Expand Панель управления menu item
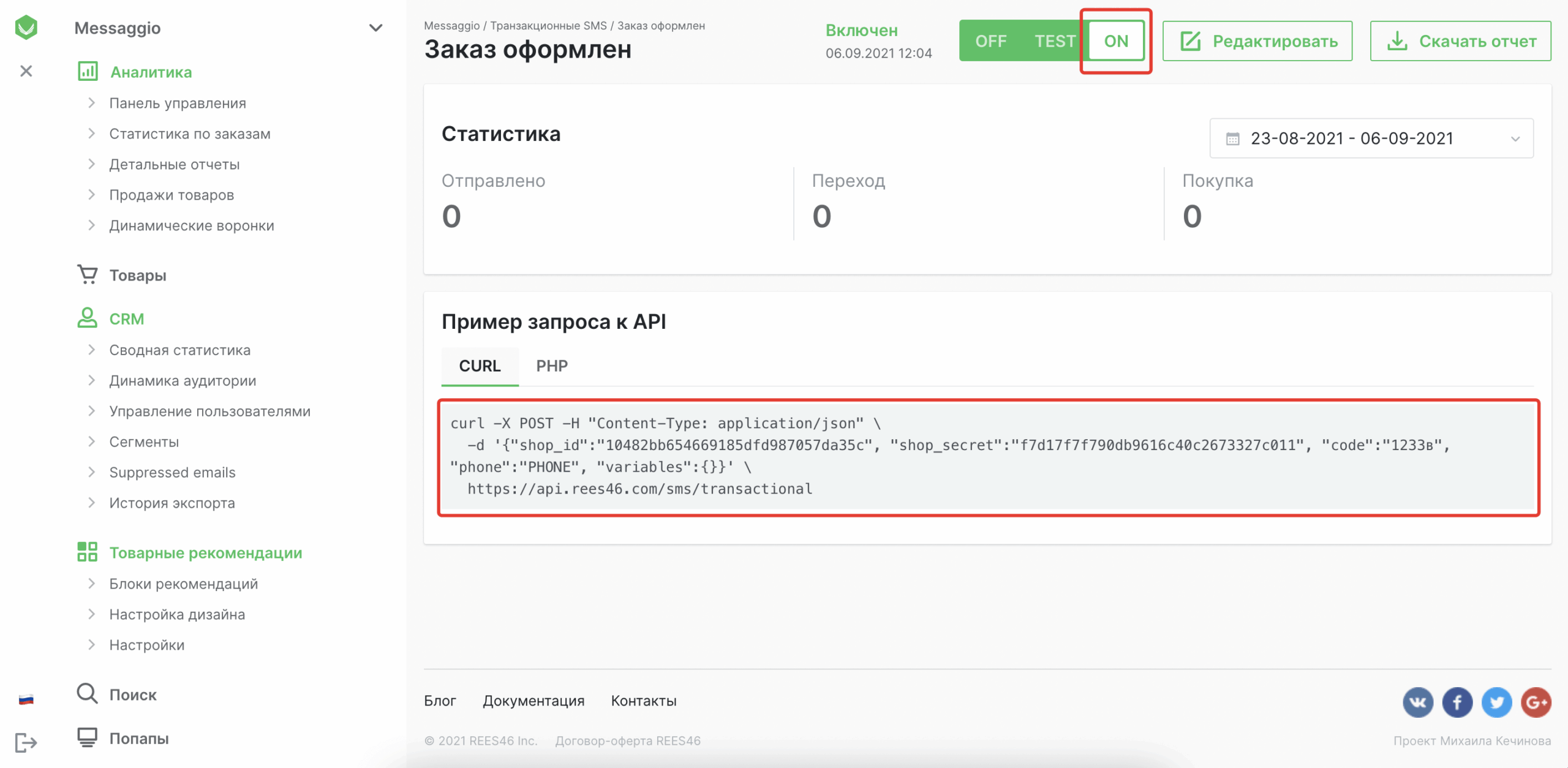1568x768 pixels. point(177,103)
